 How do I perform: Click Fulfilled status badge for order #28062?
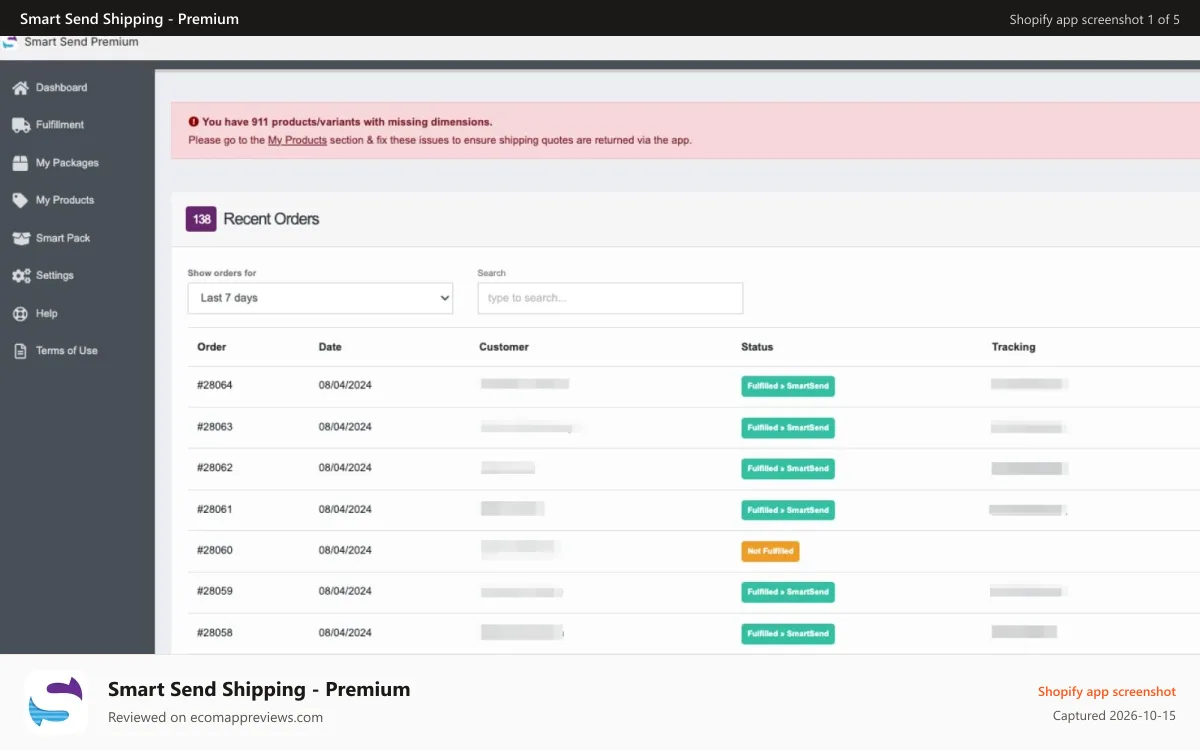[788, 469]
